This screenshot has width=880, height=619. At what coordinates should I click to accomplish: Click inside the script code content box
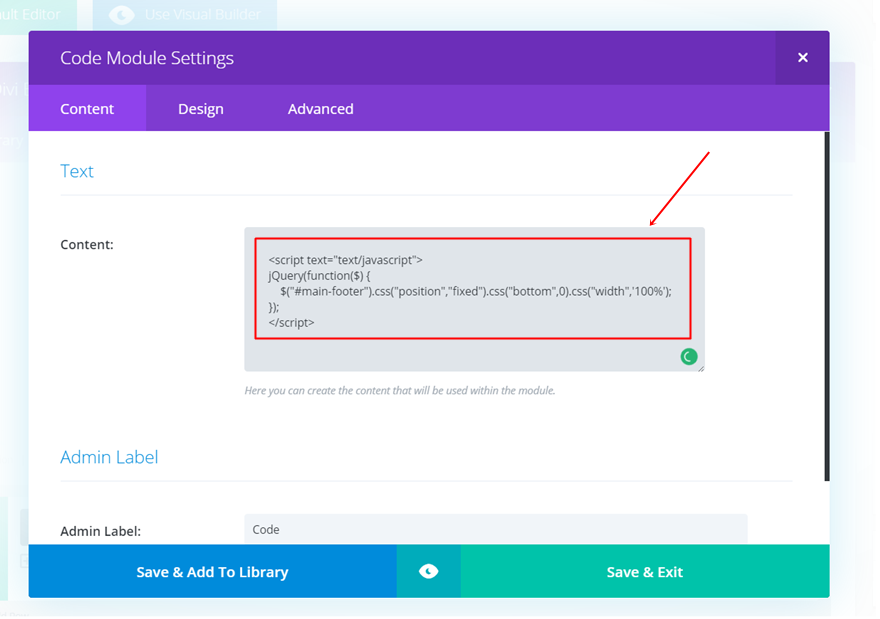coord(472,290)
